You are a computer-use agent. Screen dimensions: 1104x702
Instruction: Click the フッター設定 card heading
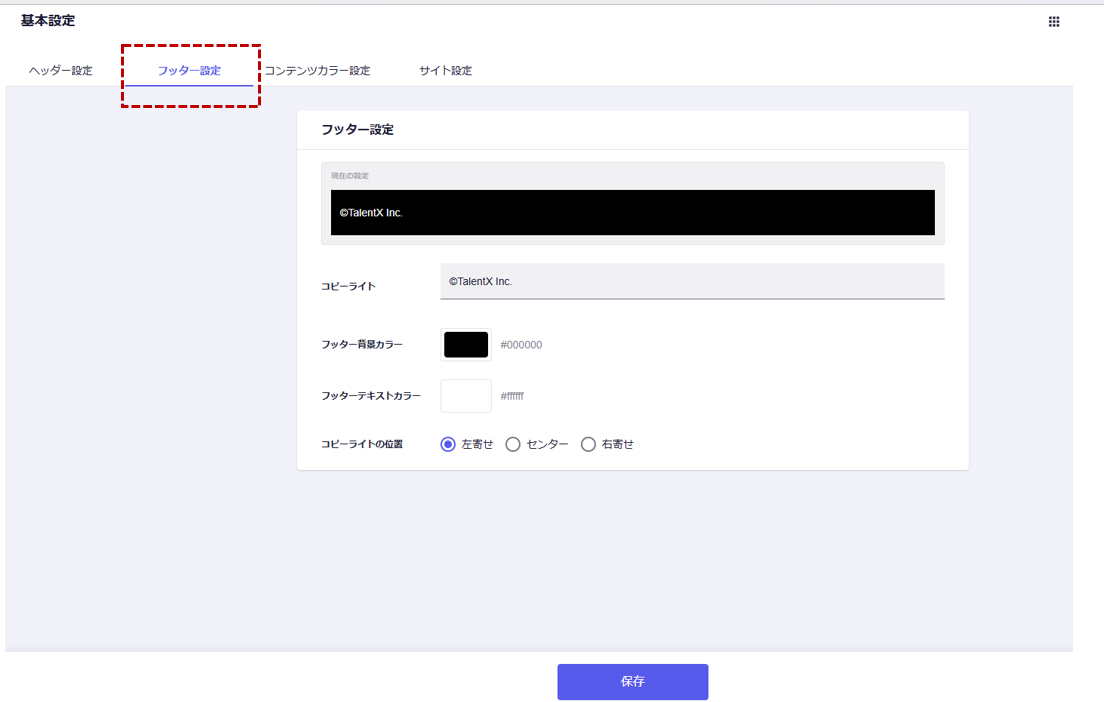pos(357,130)
